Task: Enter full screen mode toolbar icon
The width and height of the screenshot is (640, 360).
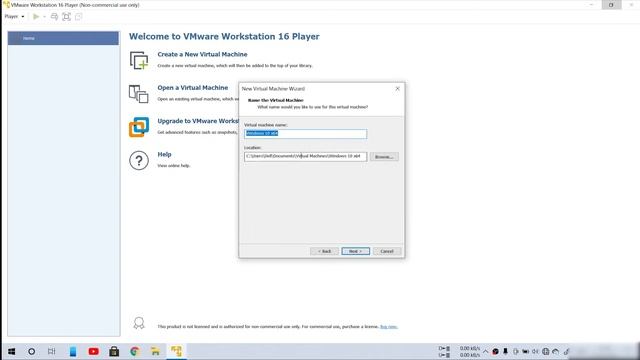Action: (x=67, y=17)
